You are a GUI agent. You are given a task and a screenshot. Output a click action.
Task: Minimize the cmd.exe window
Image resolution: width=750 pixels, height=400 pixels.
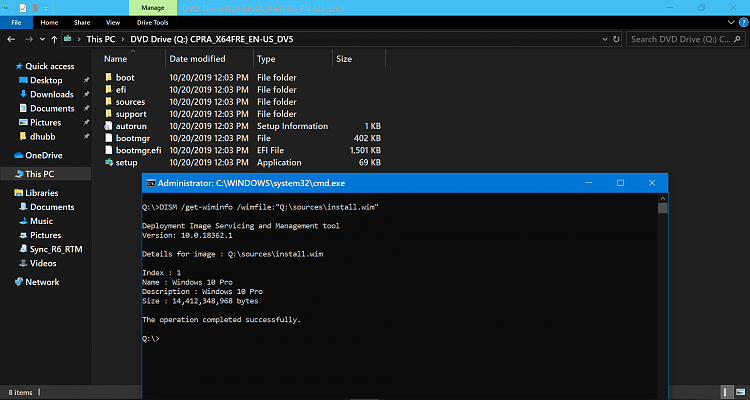pyautogui.click(x=589, y=183)
